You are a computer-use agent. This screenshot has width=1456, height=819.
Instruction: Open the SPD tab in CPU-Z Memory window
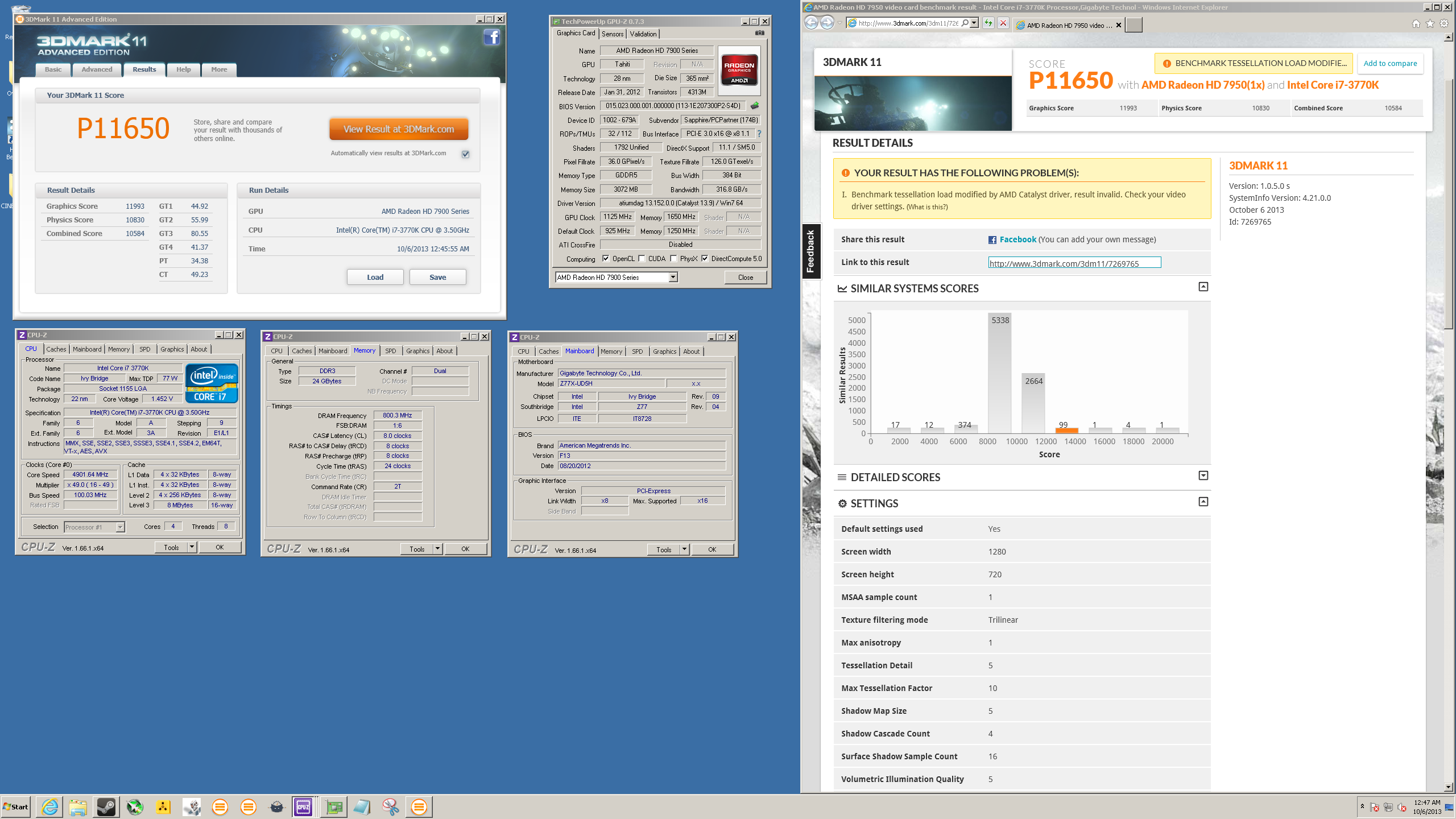pyautogui.click(x=391, y=351)
